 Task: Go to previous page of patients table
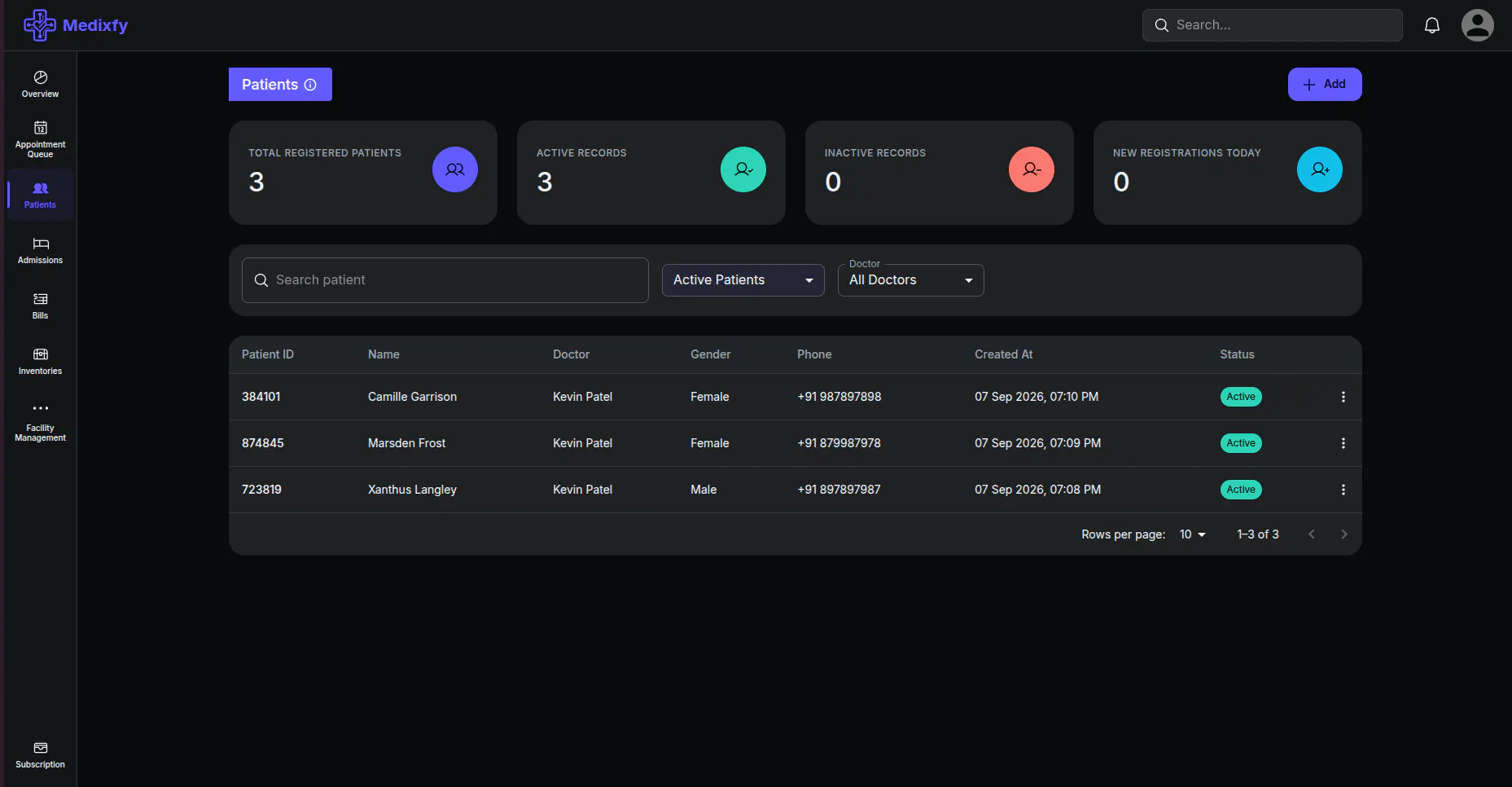[x=1312, y=534]
